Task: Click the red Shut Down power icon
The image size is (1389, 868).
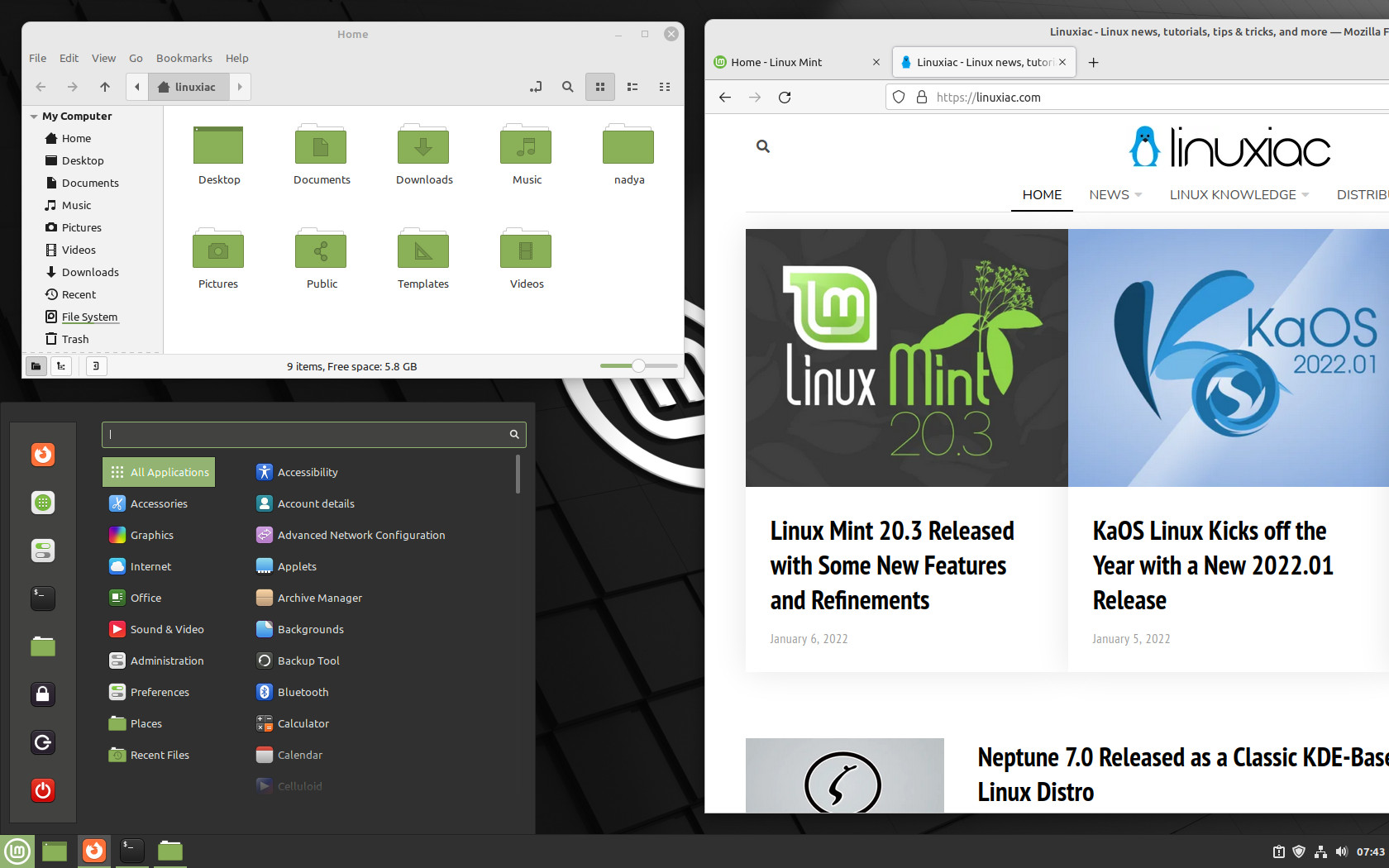Action: click(x=43, y=790)
